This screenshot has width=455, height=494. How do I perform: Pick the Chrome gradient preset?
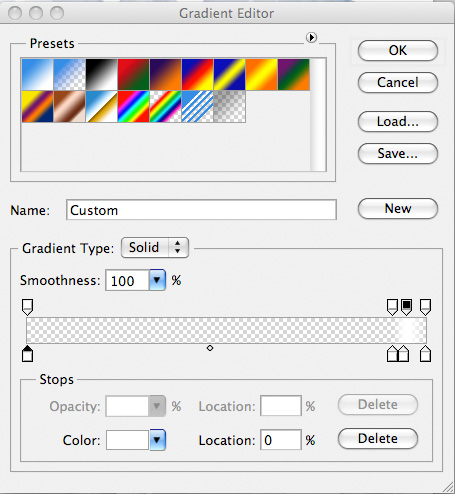pos(101,107)
